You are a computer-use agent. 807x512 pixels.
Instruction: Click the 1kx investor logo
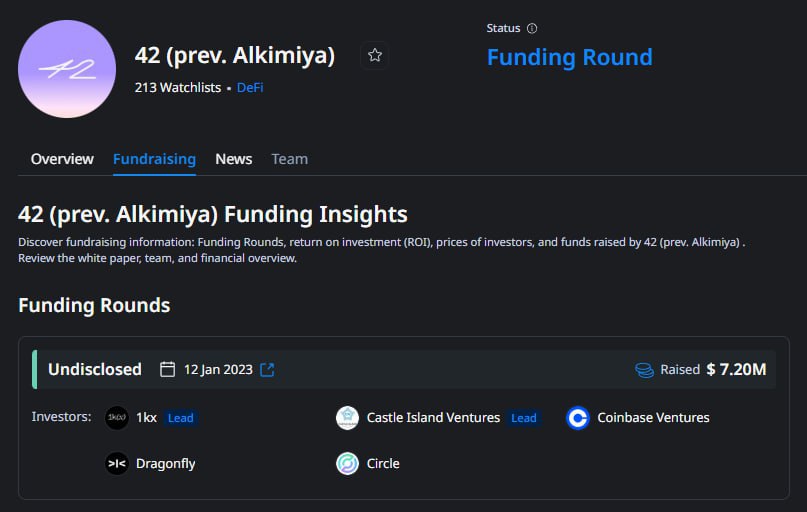coord(117,417)
